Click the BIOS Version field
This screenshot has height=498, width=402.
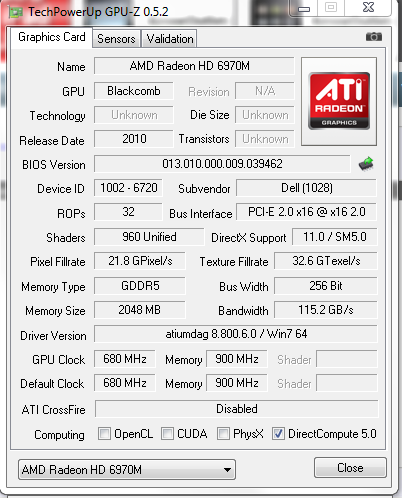click(x=222, y=164)
